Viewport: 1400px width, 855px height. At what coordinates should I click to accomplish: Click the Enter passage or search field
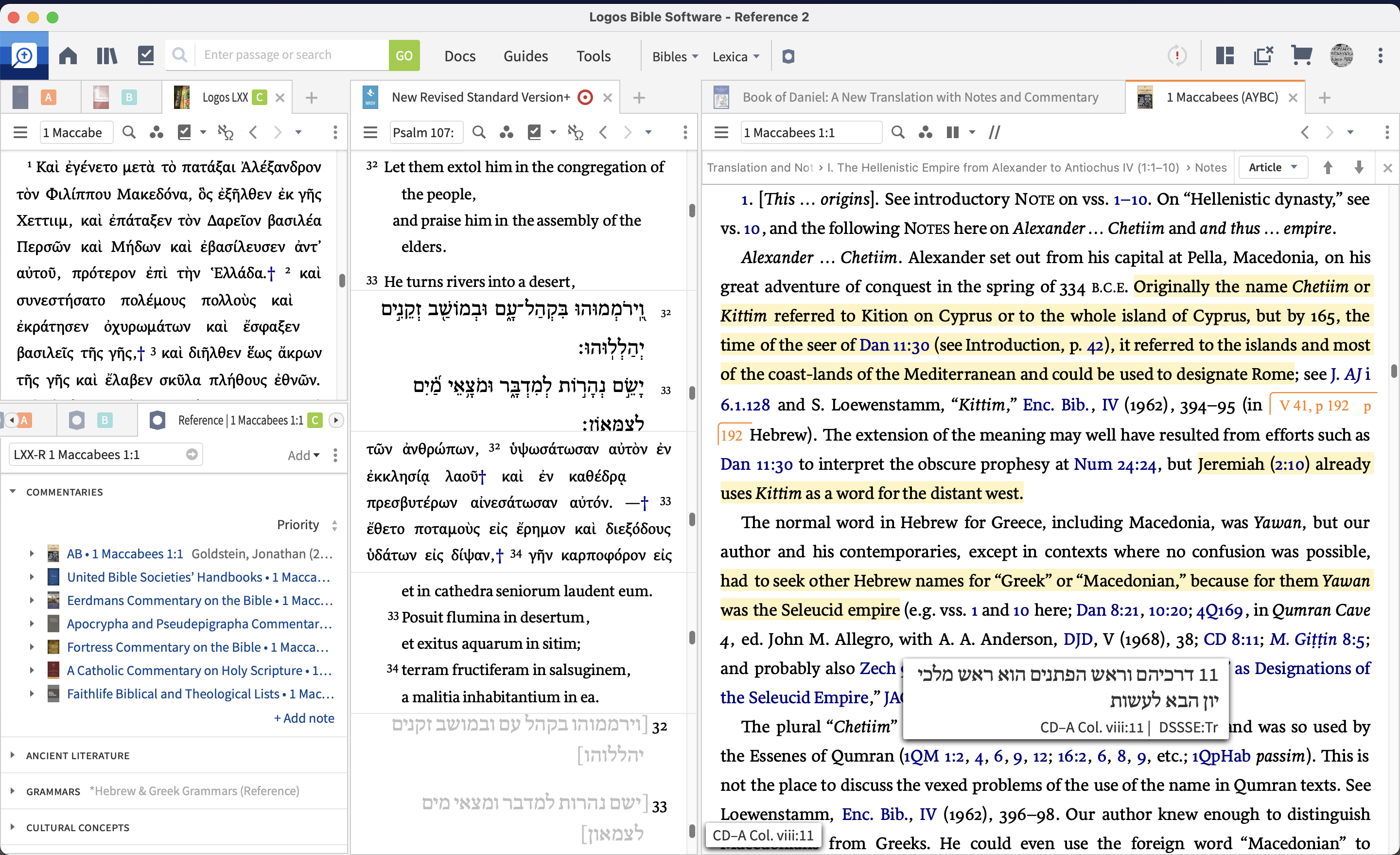pos(292,56)
